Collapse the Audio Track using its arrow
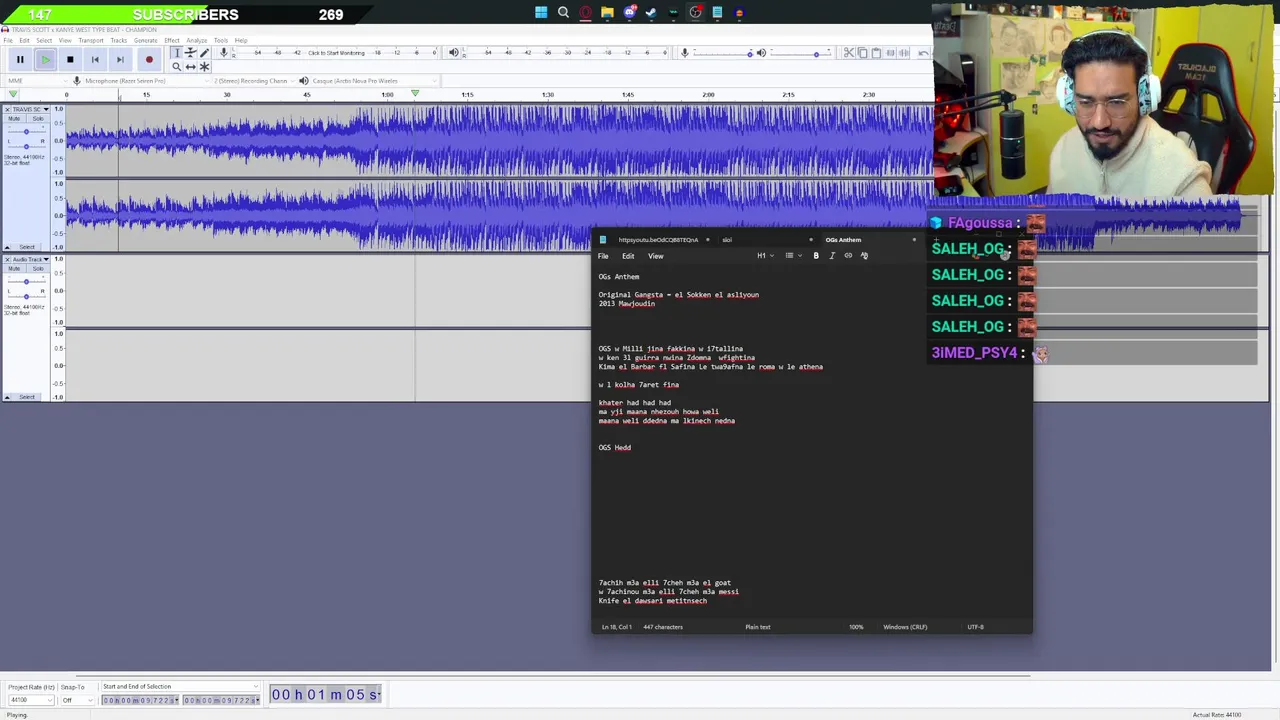 pyautogui.click(x=7, y=397)
